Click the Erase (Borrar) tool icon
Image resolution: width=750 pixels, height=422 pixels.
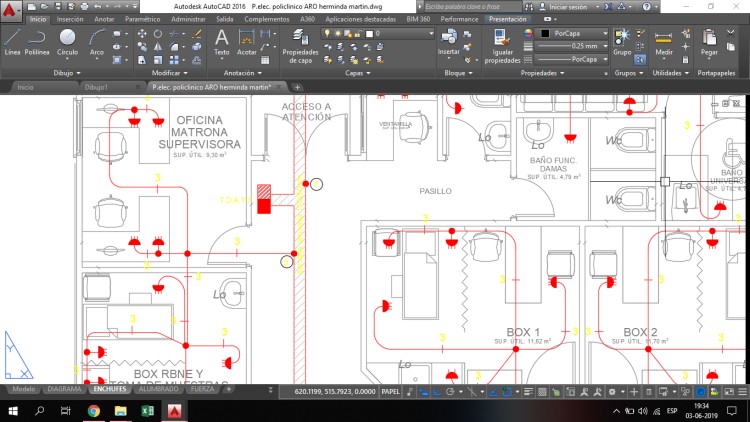click(197, 34)
